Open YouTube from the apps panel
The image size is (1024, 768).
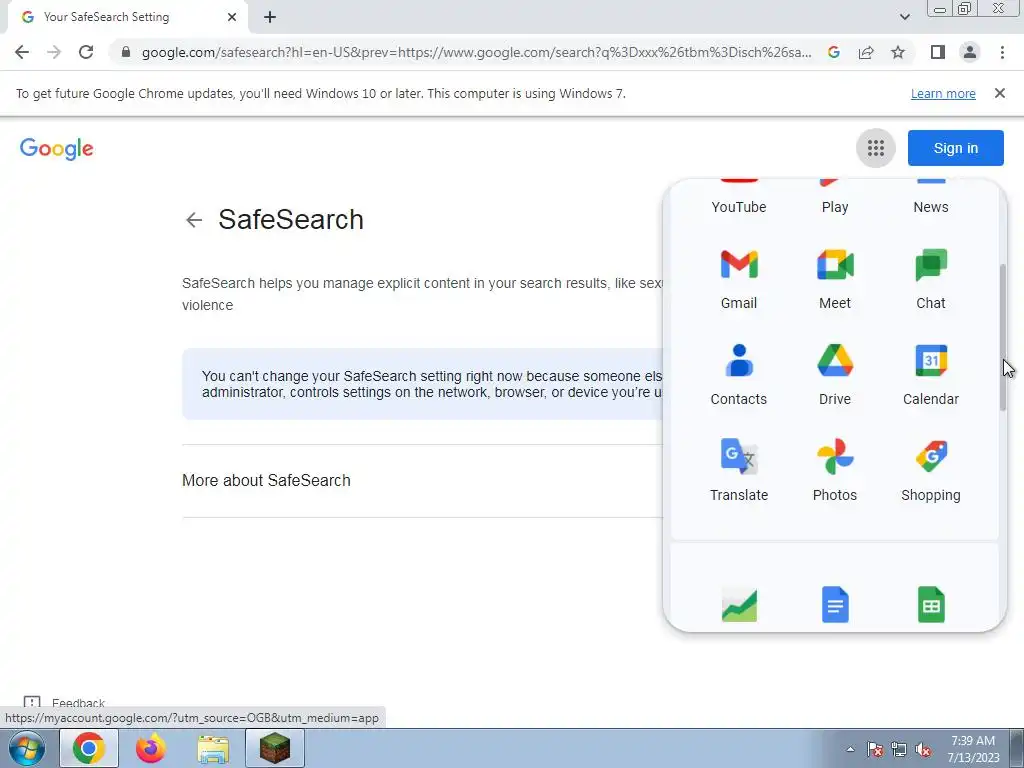[739, 198]
